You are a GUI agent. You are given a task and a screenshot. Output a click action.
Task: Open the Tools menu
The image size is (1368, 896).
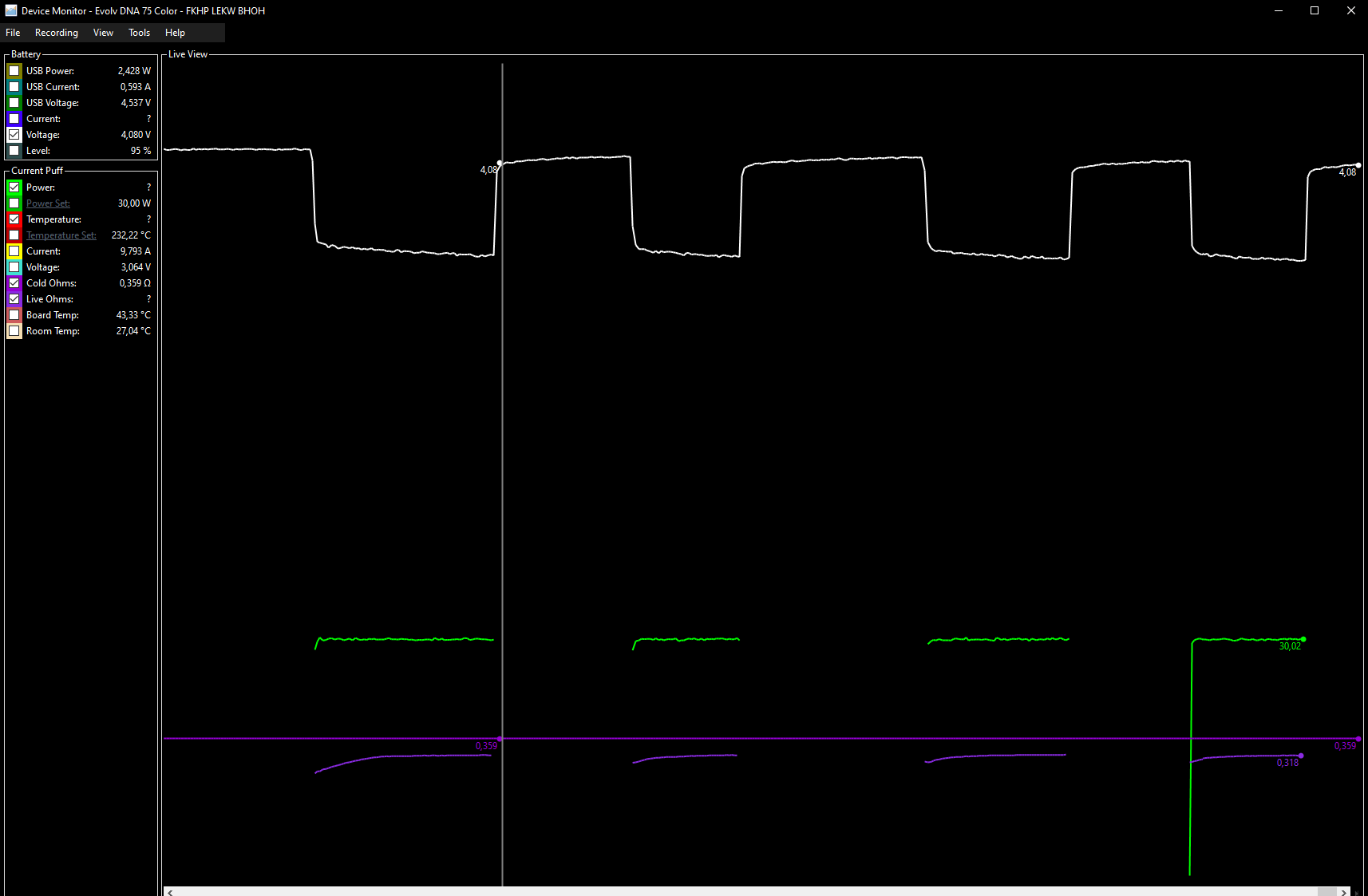pyautogui.click(x=139, y=33)
